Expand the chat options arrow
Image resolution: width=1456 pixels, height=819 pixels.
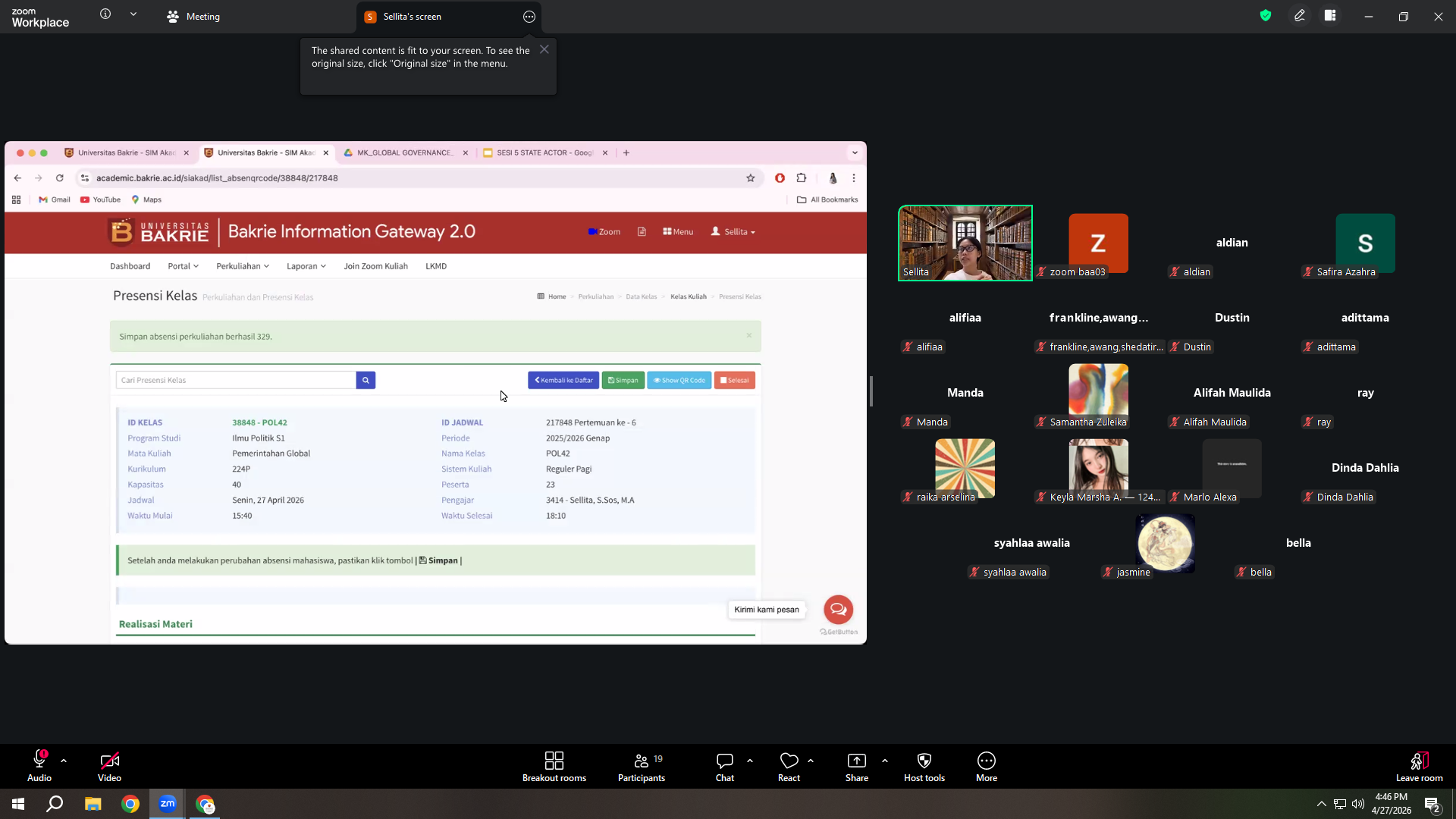point(750,760)
